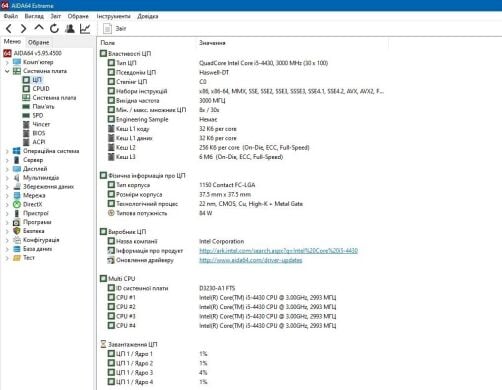Select the AIDA64 v5.95.4500 root node
This screenshot has width=502, height=390.
[33, 53]
